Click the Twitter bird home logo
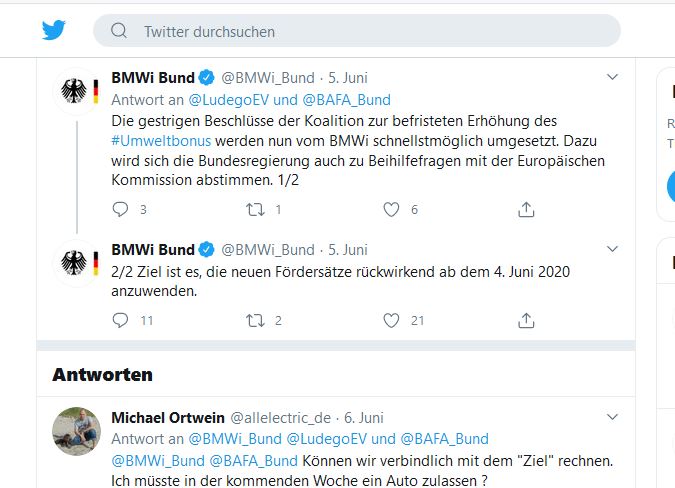 tap(53, 30)
